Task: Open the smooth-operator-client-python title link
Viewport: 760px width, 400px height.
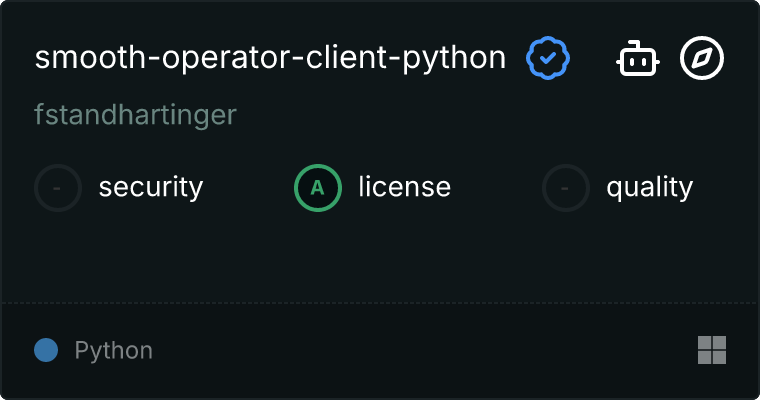Action: click(x=270, y=58)
